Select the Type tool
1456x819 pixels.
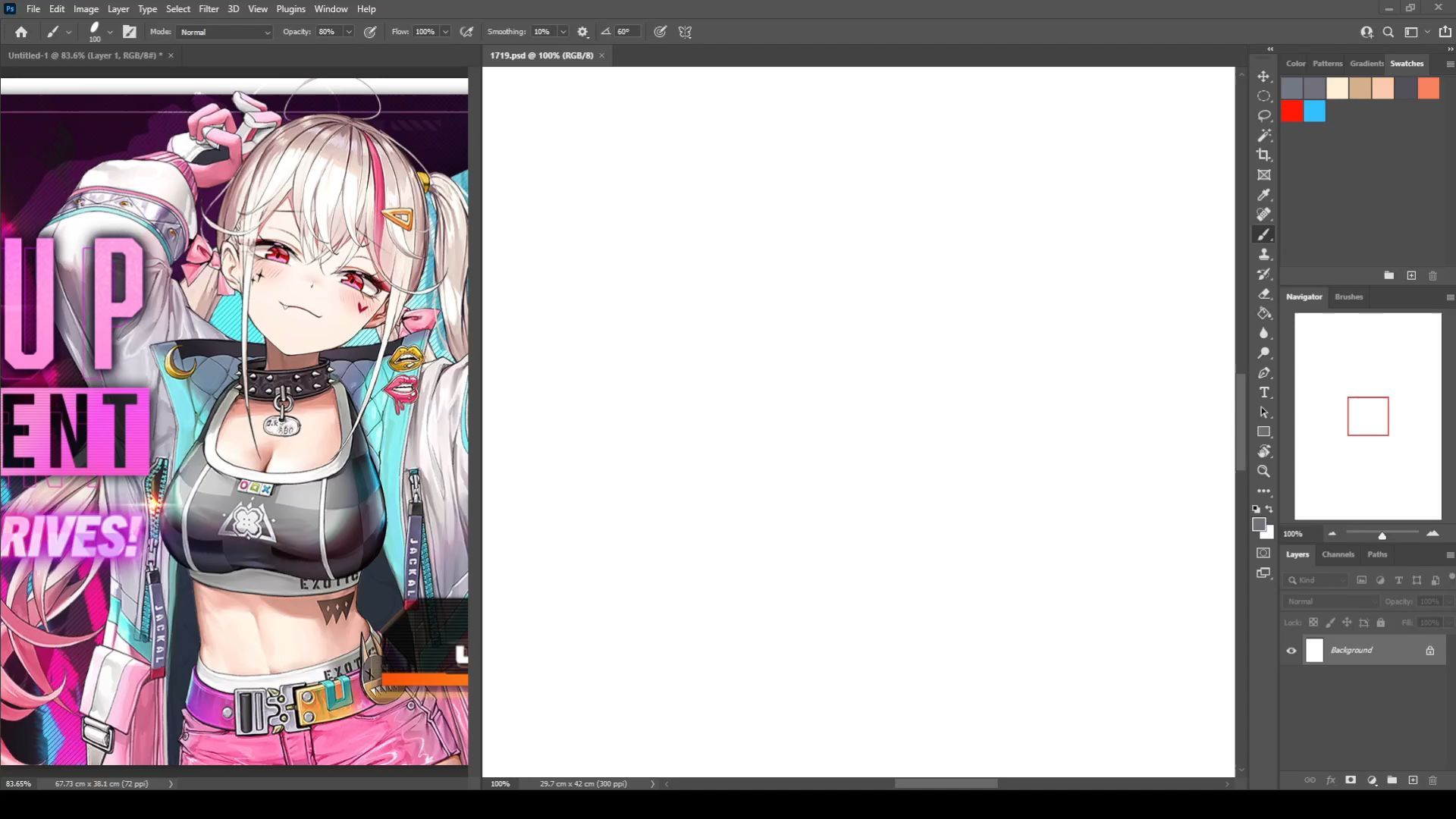tap(1264, 393)
